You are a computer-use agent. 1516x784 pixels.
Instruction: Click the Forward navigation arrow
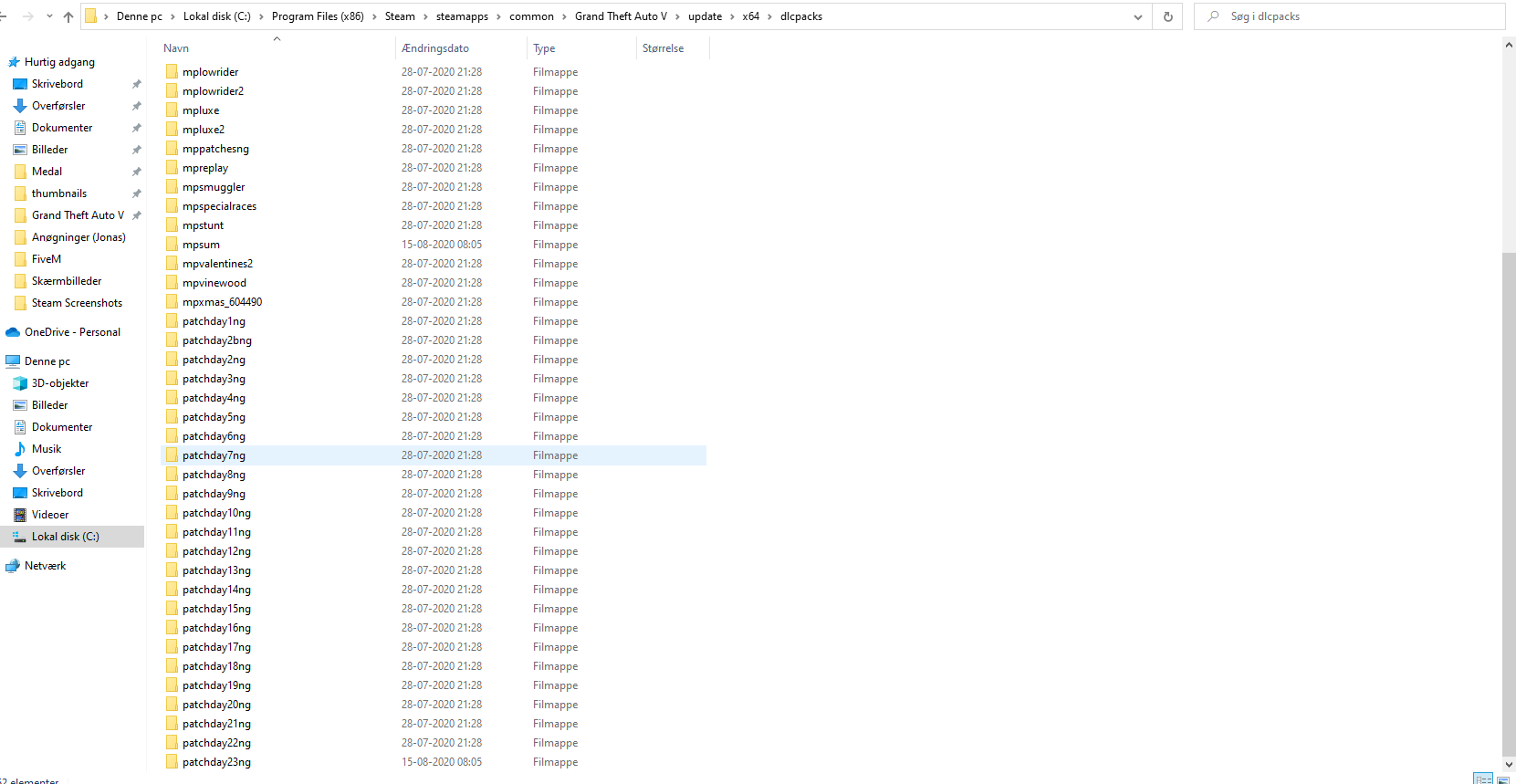(x=28, y=16)
